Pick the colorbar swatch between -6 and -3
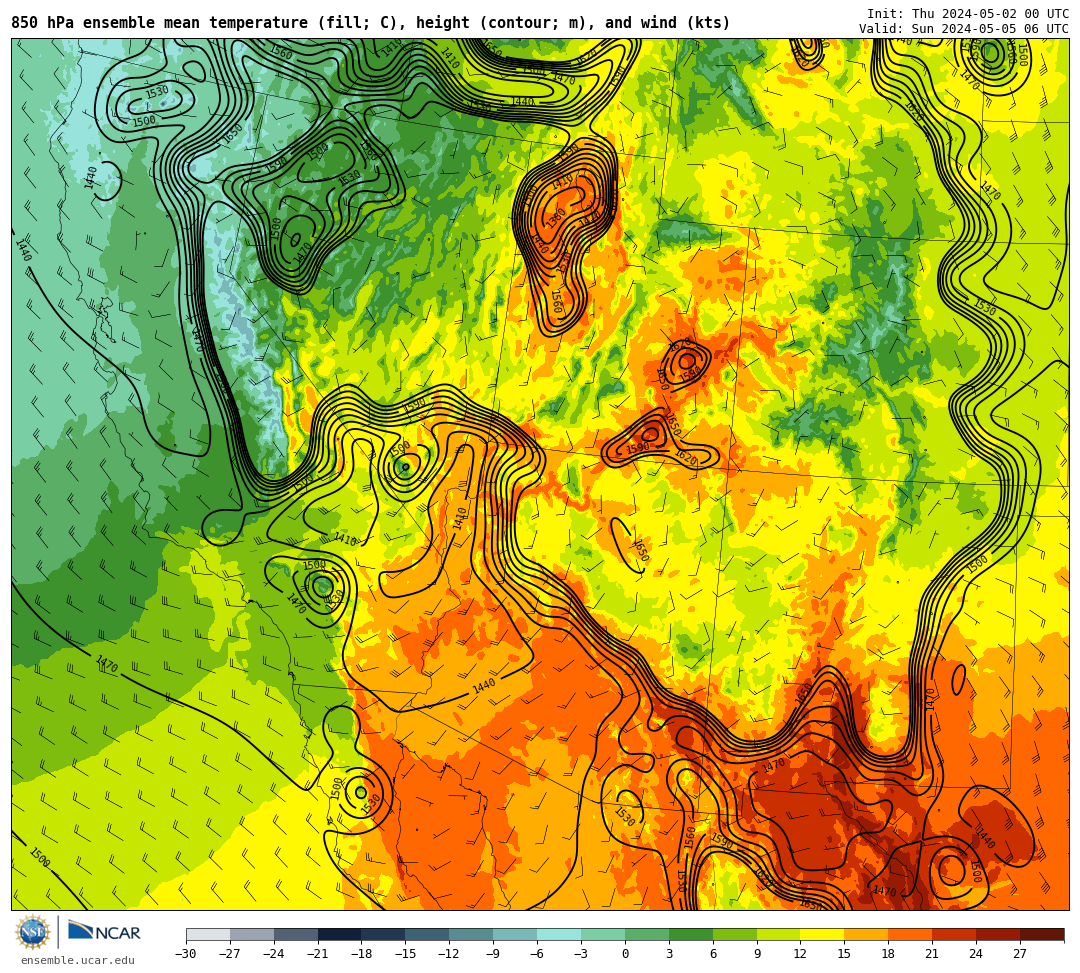 pos(559,934)
